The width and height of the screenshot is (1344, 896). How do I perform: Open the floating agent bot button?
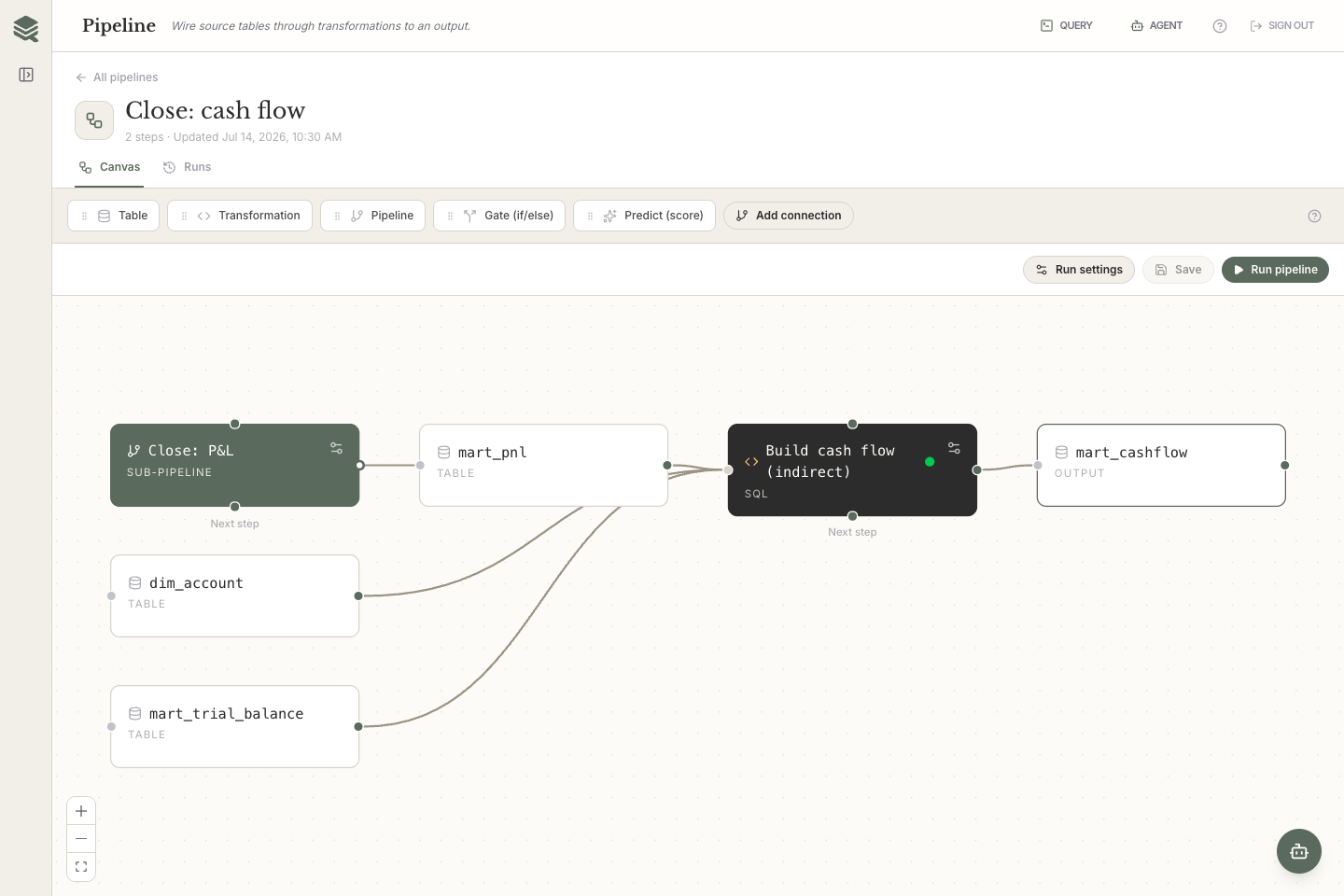tap(1299, 851)
